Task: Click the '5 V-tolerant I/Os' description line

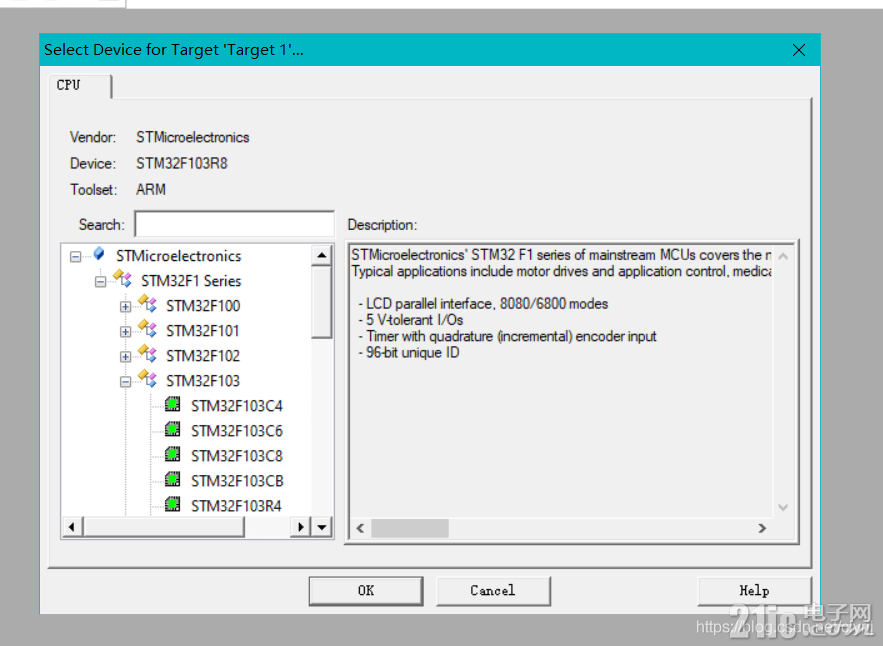Action: point(411,320)
